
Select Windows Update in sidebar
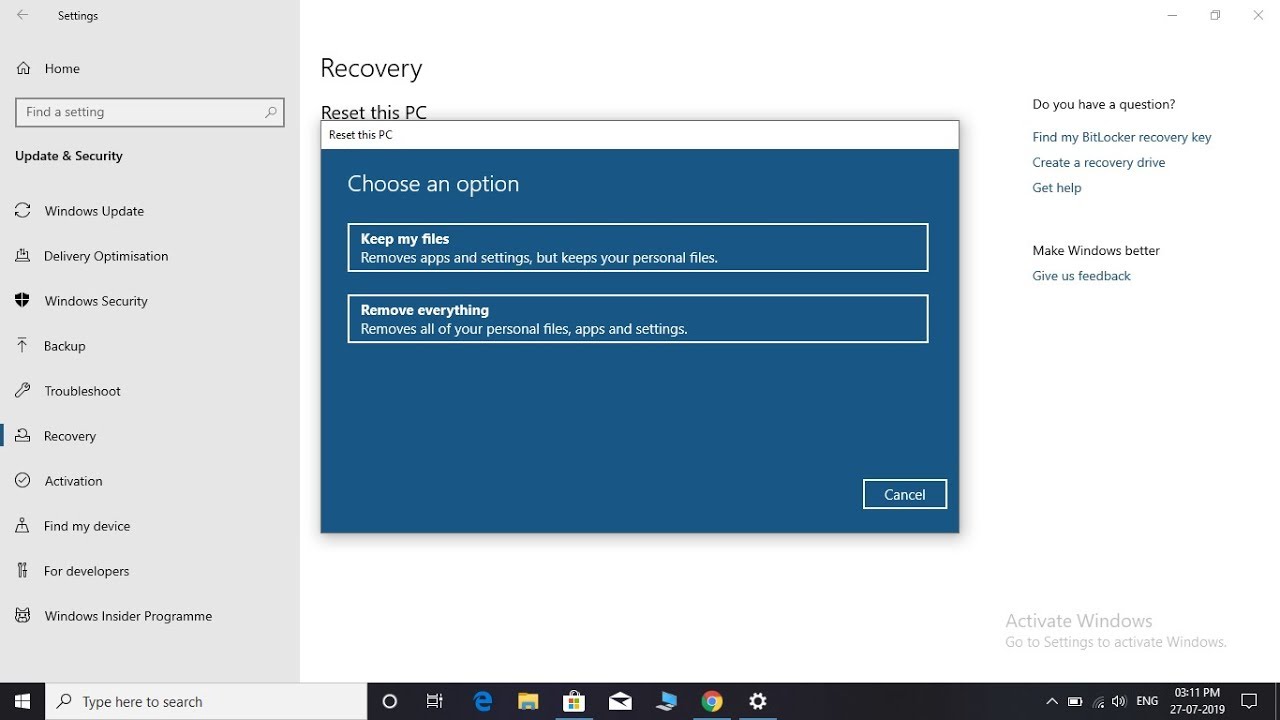tap(150, 211)
